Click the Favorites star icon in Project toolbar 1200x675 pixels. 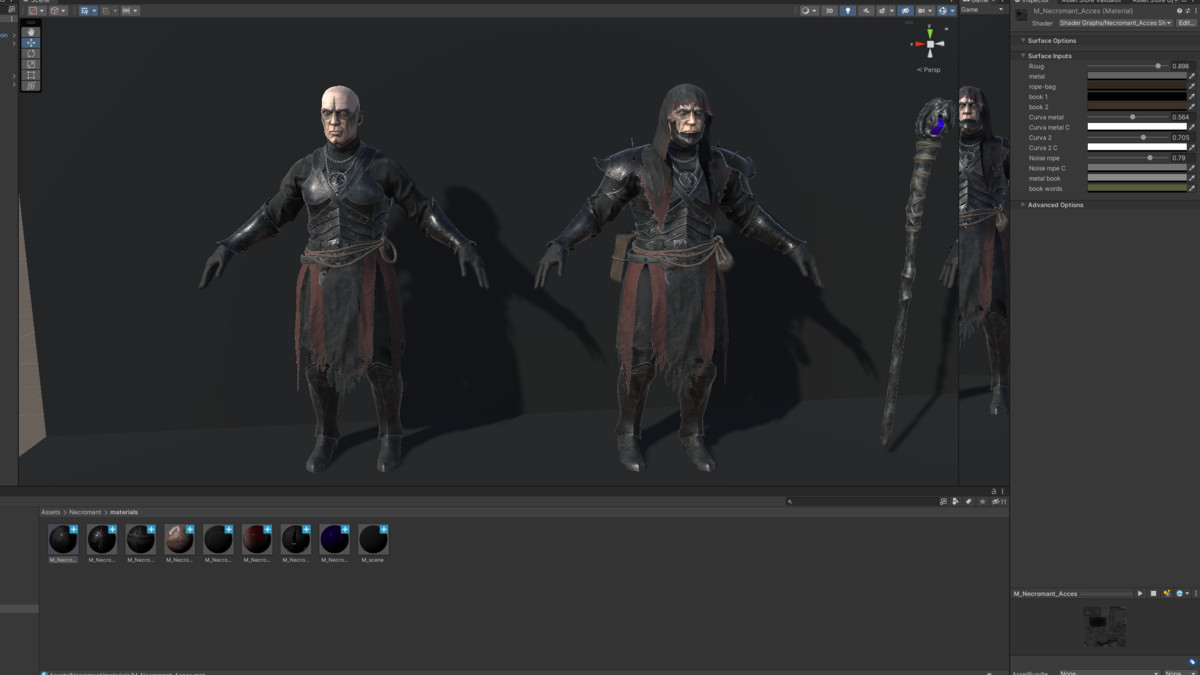click(982, 502)
